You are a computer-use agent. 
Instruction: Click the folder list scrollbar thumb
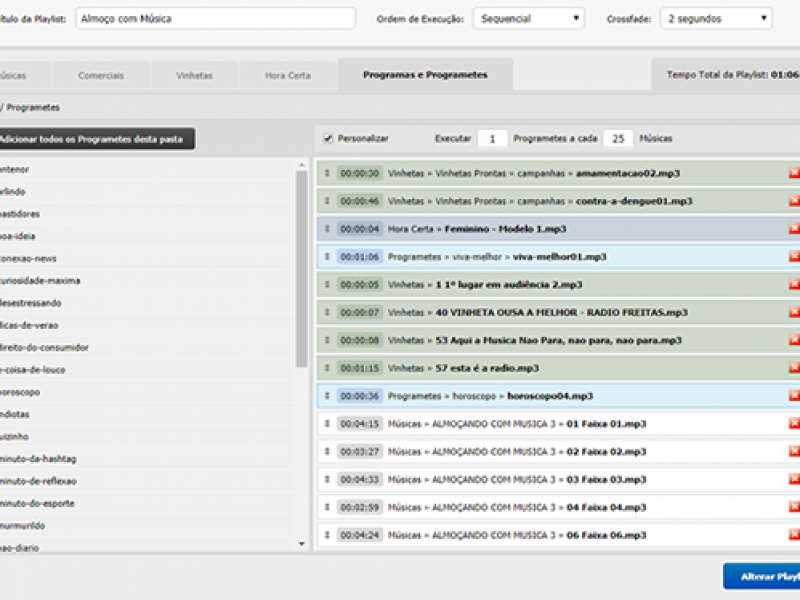coord(302,269)
